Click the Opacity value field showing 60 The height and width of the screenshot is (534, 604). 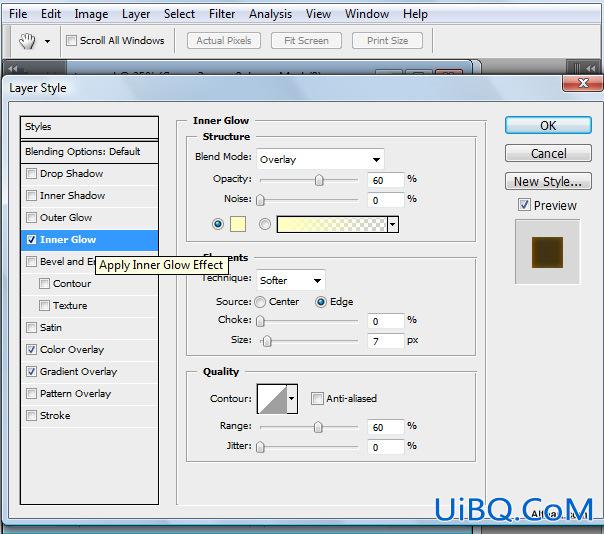[x=386, y=180]
